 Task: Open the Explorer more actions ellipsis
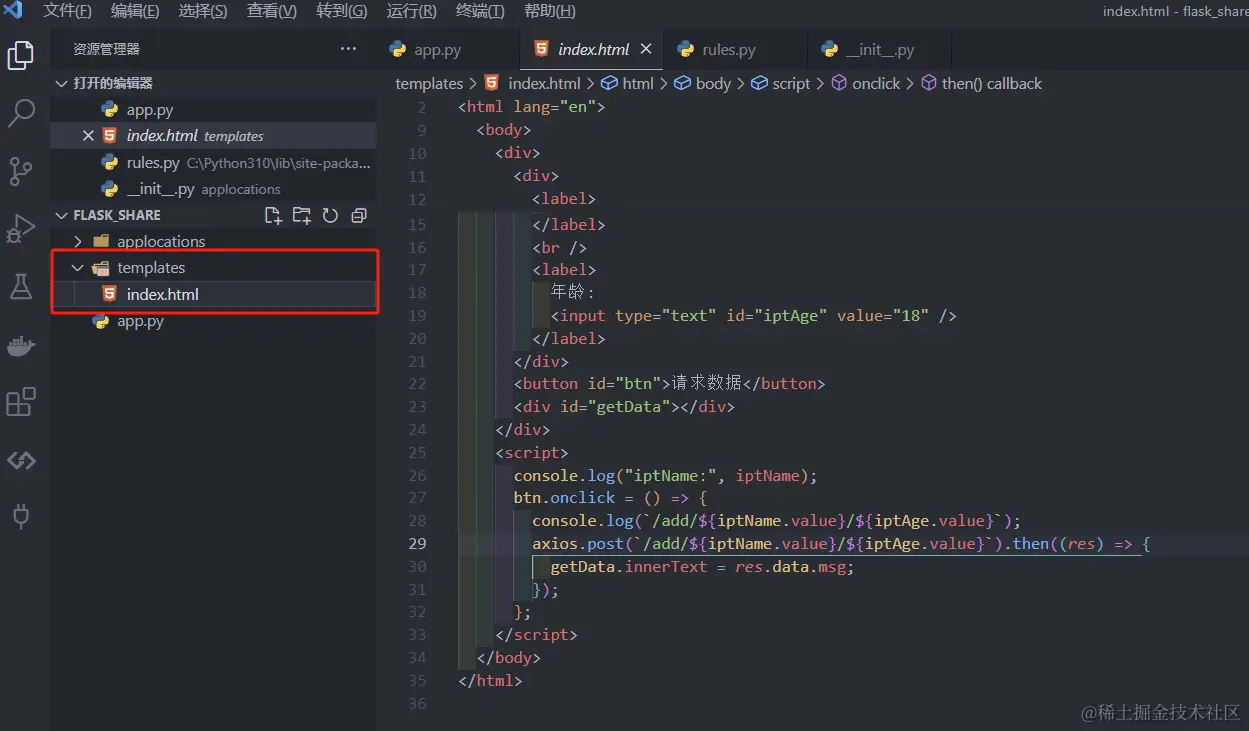[x=348, y=49]
